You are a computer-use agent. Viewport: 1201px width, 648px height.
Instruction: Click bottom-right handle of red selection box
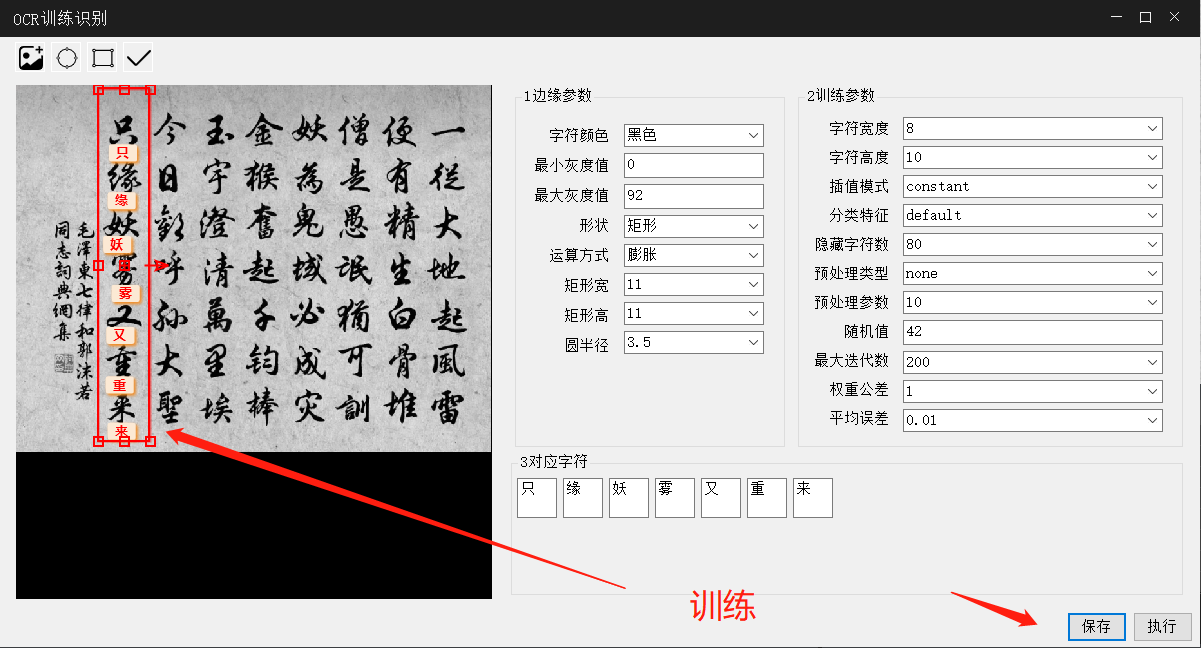point(150,441)
